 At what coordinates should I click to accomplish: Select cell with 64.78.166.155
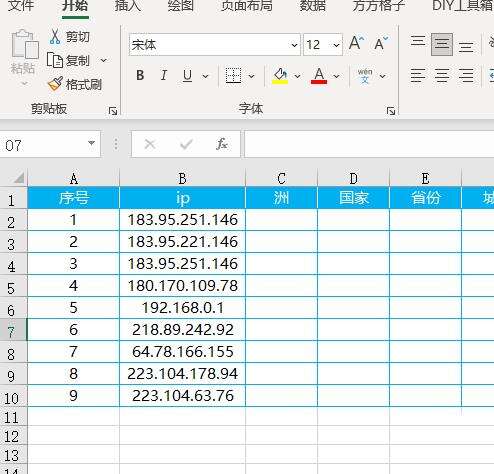182,352
